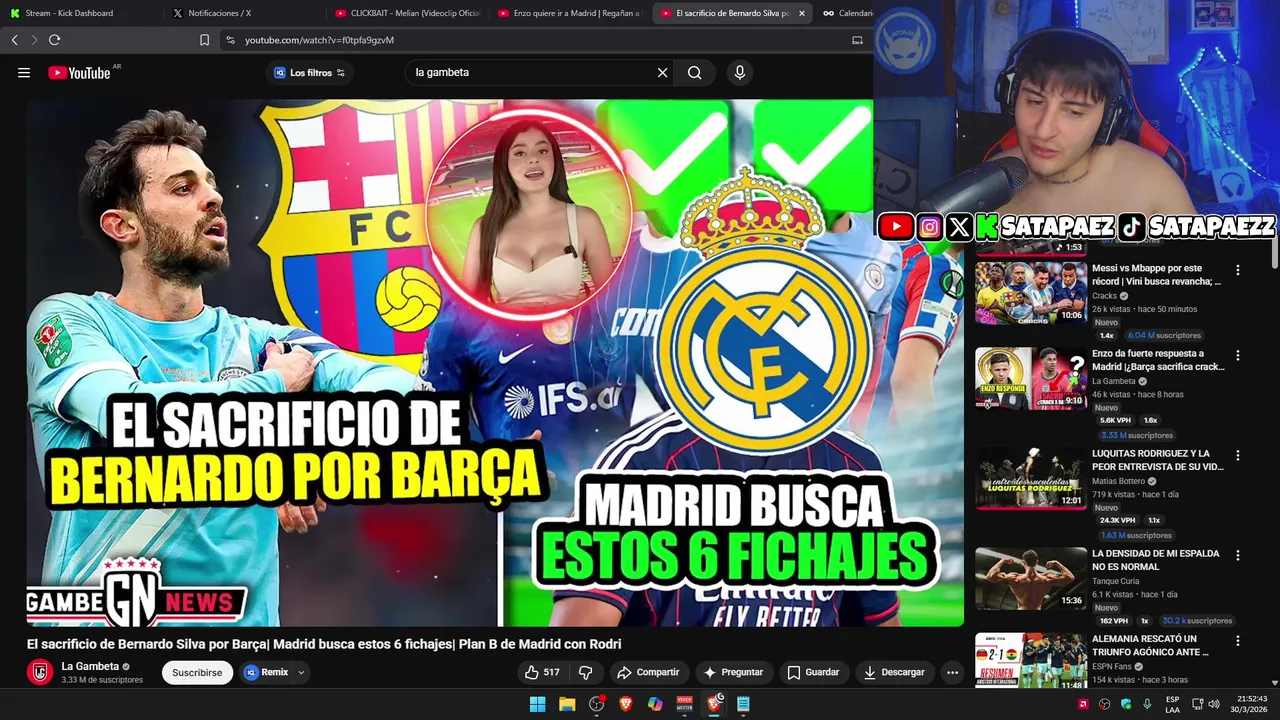Click '6.04 M suscriptores' badge
Viewport: 1280px width, 720px height.
click(x=1164, y=336)
